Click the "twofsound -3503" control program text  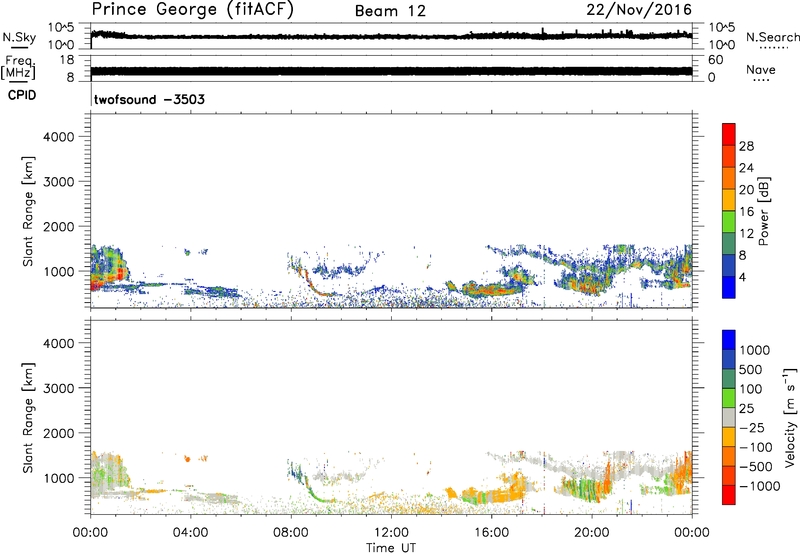tap(149, 99)
